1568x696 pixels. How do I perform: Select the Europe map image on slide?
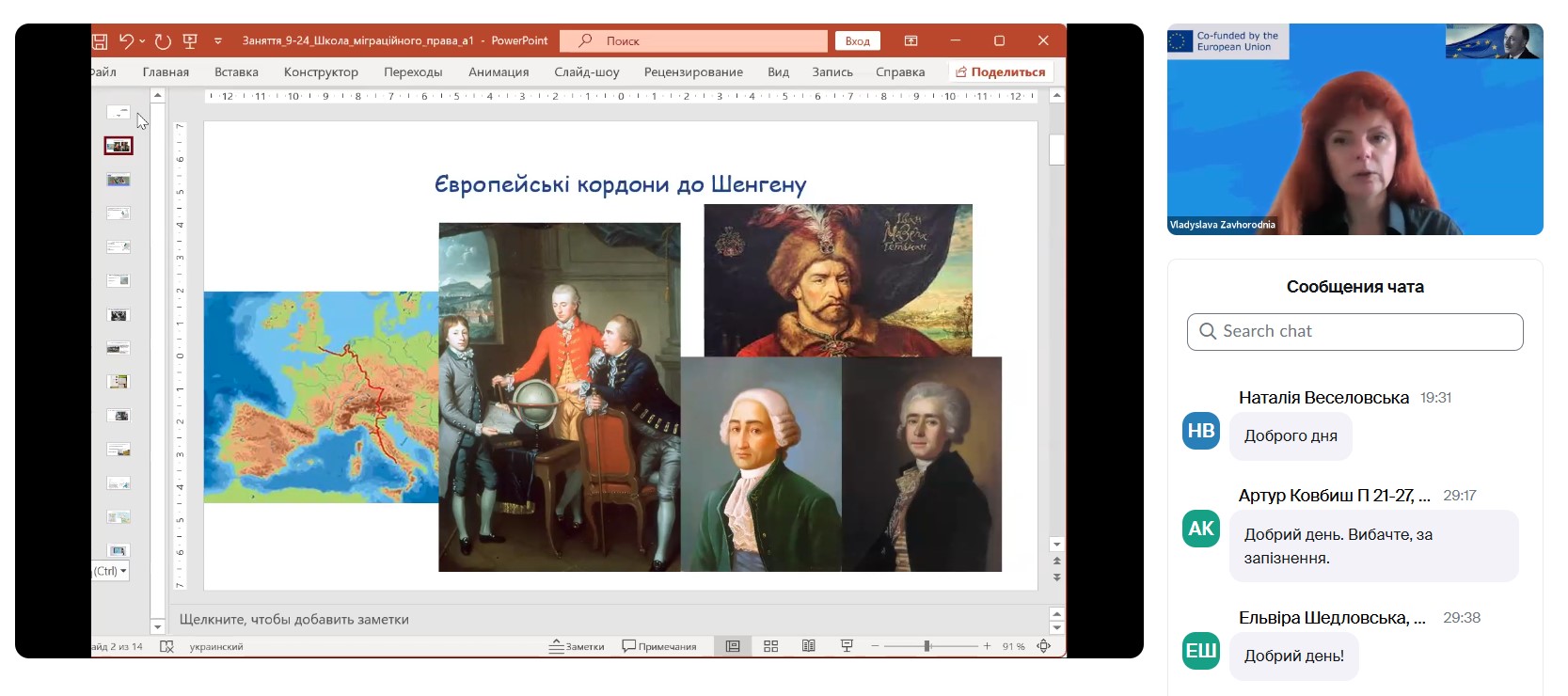(321, 397)
